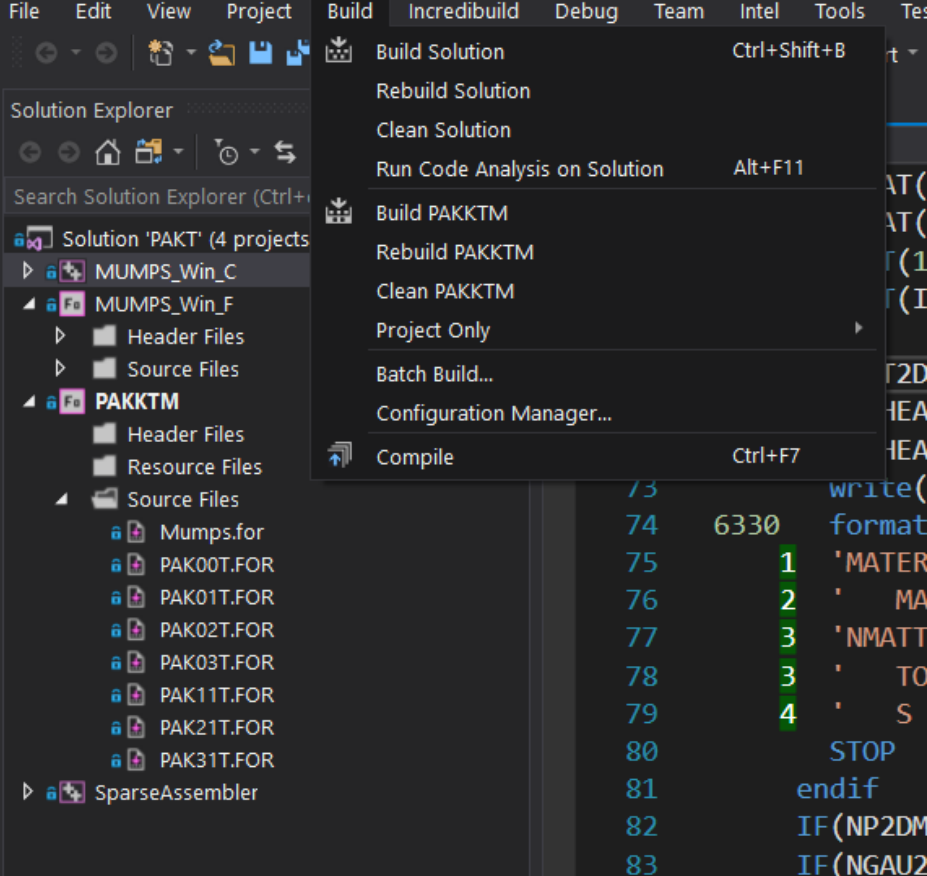This screenshot has width=927, height=876.
Task: Click the Pending Changes Filter clock icon
Action: (226, 153)
